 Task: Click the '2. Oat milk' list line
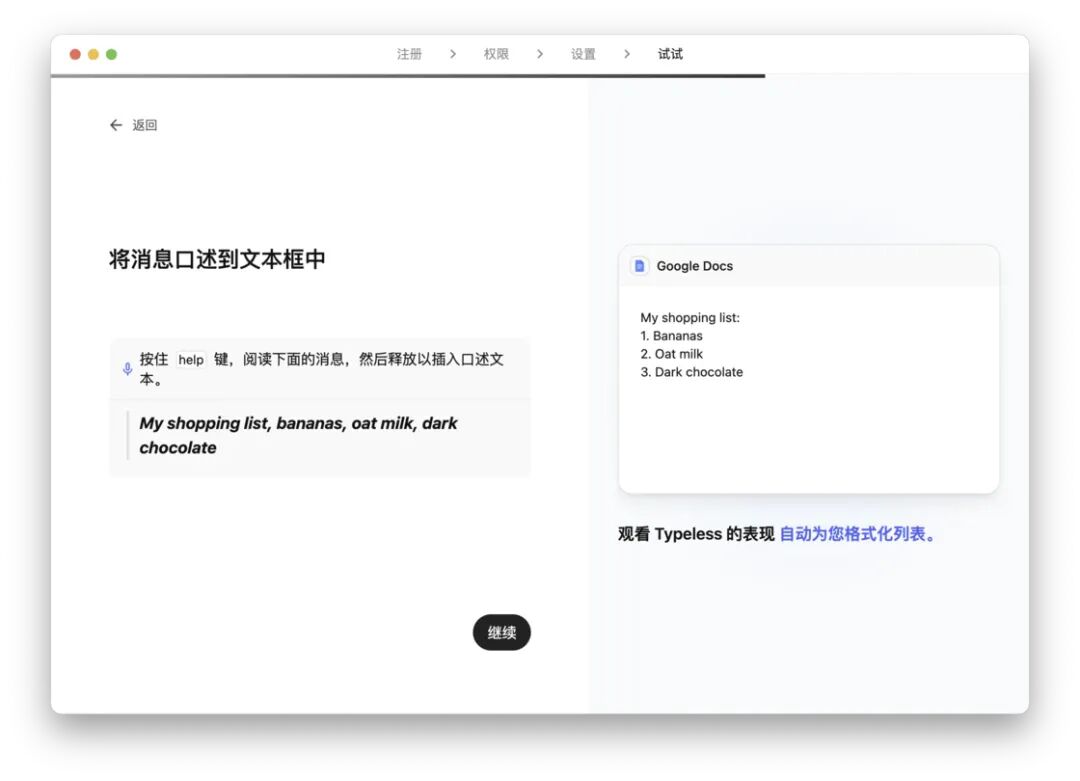(671, 353)
